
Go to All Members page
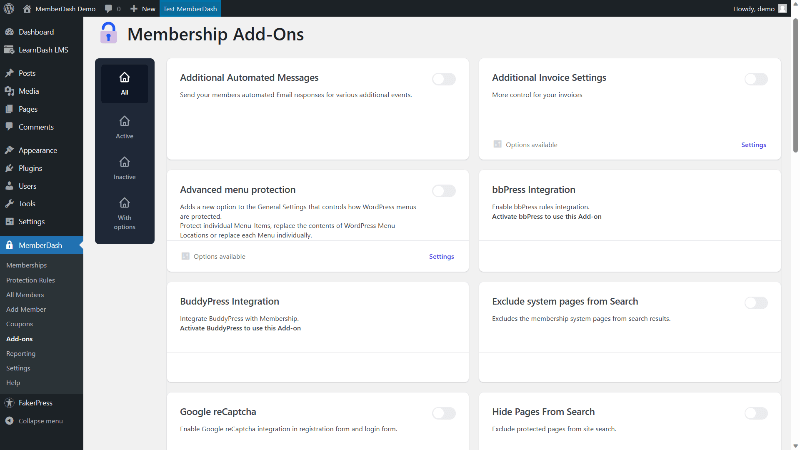tap(25, 295)
